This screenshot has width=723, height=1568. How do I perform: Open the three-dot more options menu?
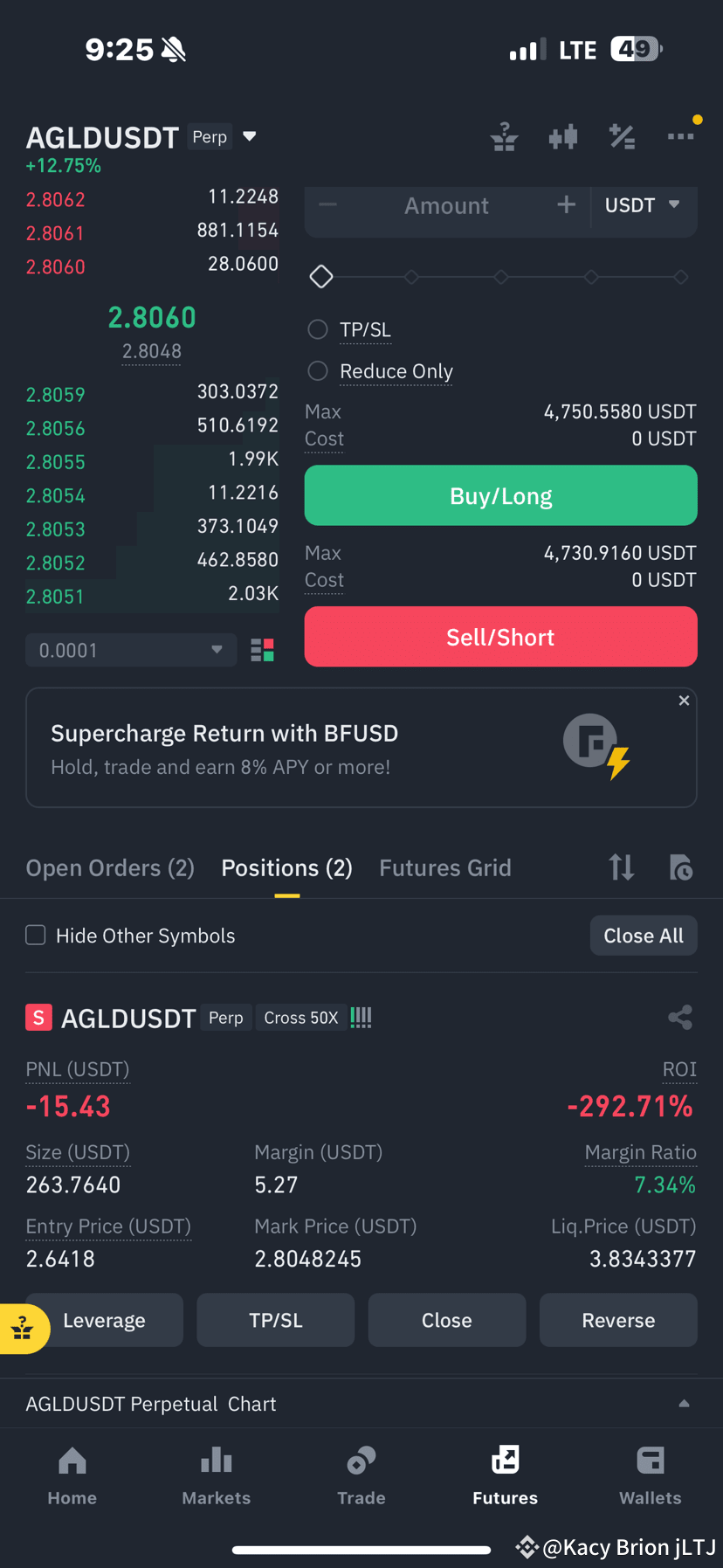(x=681, y=136)
